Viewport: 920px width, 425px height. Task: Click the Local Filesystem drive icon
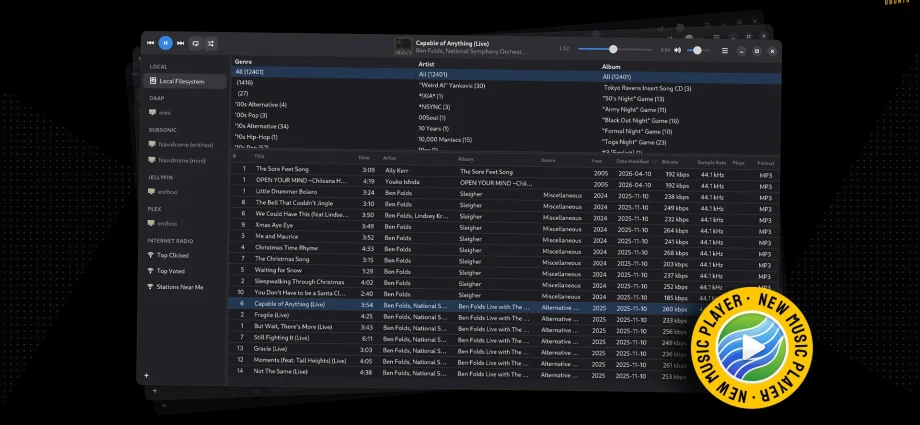point(153,81)
